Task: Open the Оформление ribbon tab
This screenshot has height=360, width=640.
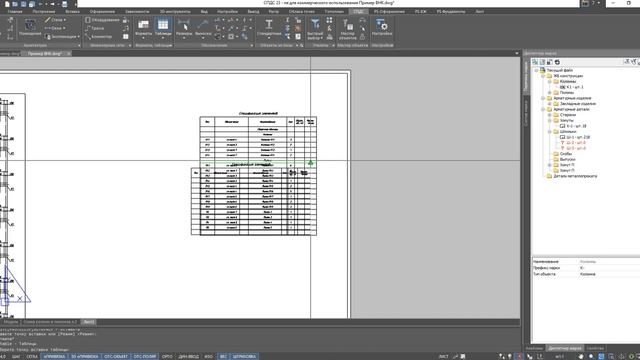Action: pyautogui.click(x=102, y=11)
